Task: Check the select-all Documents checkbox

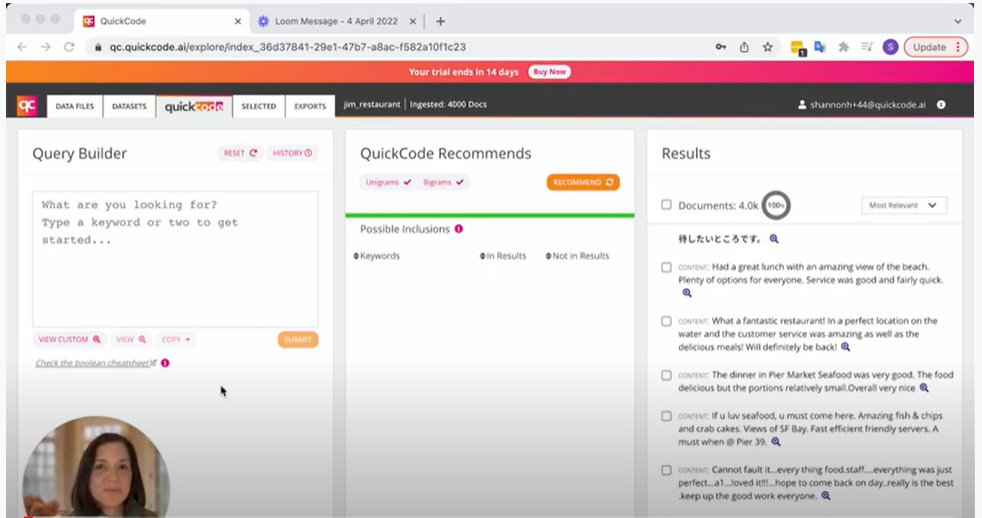Action: (666, 205)
